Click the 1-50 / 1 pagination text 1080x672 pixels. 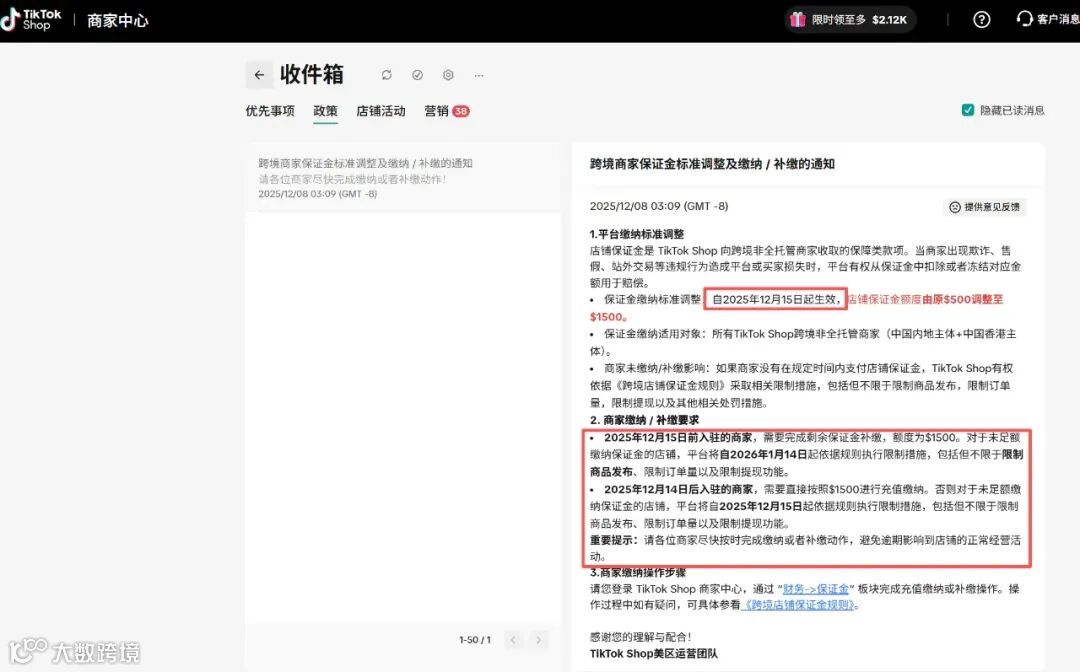(x=475, y=640)
